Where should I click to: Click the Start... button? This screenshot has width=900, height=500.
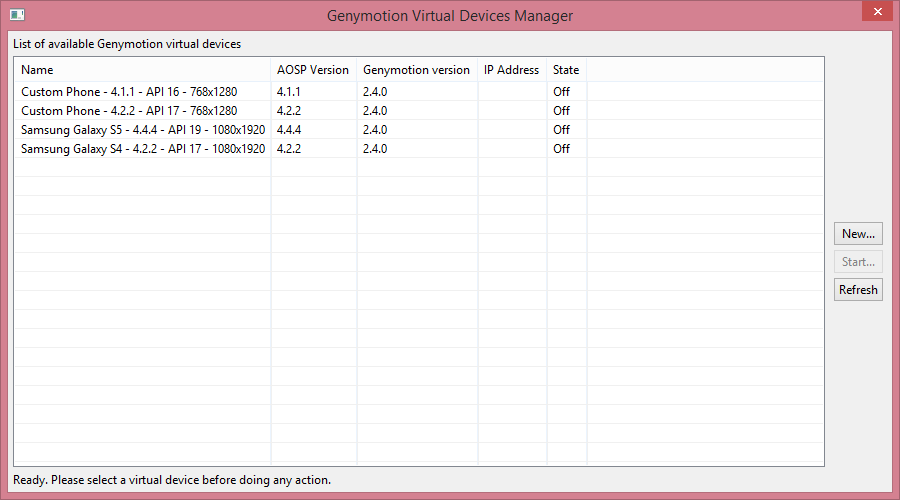pos(858,262)
